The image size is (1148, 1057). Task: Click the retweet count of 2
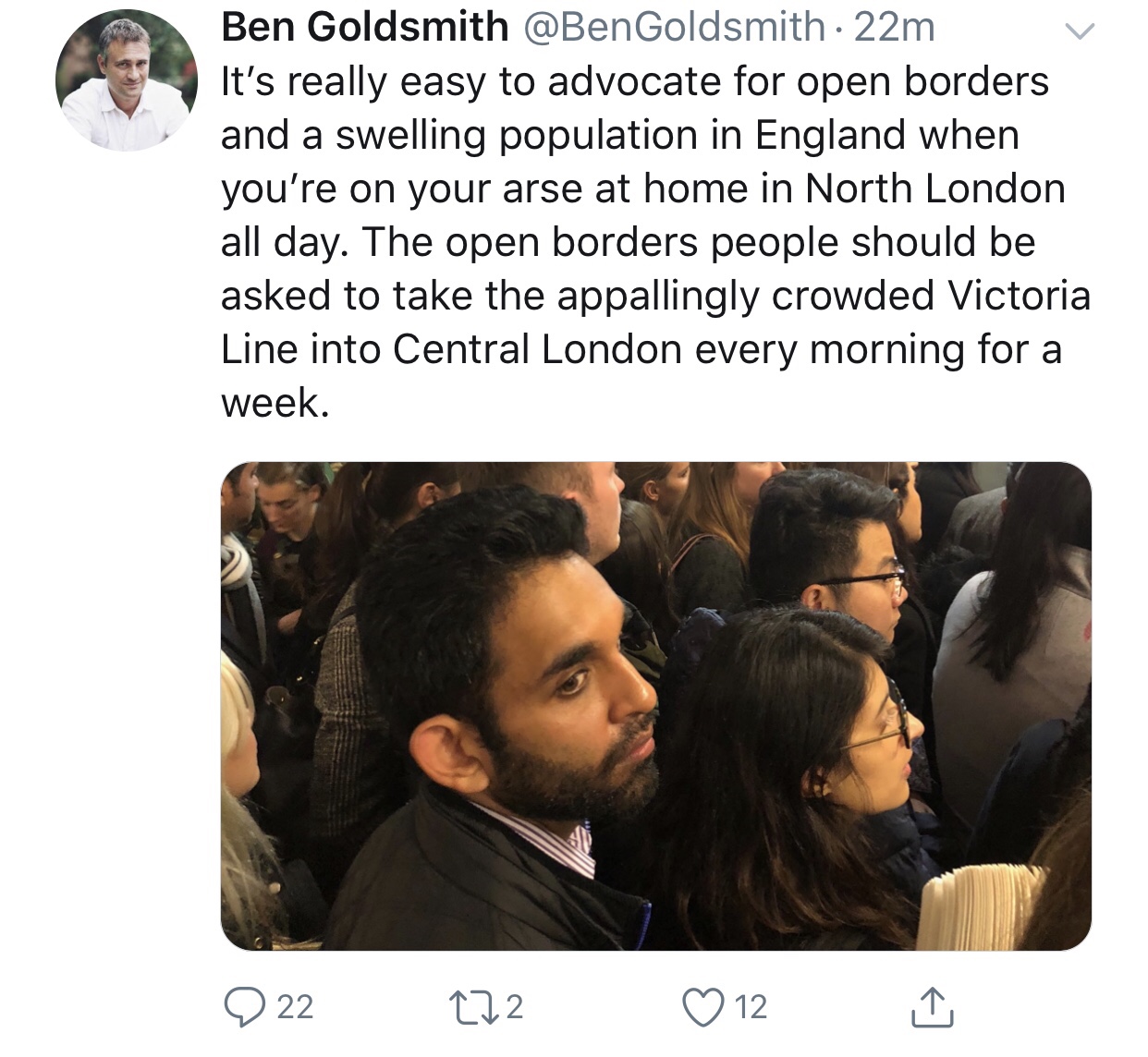[514, 1006]
